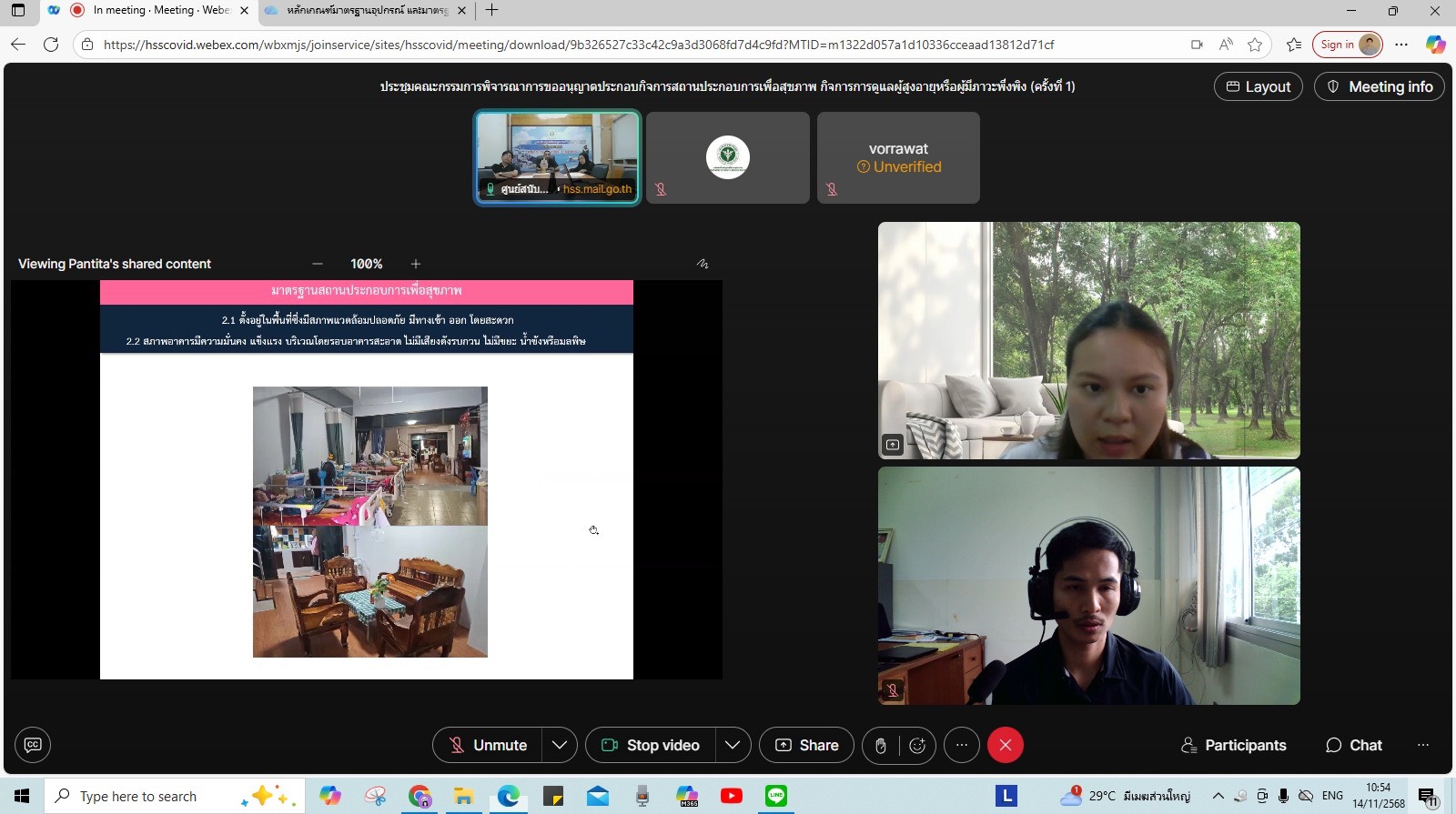The width and height of the screenshot is (1456, 814).
Task: Open LINE app in the taskbar
Action: click(776, 796)
